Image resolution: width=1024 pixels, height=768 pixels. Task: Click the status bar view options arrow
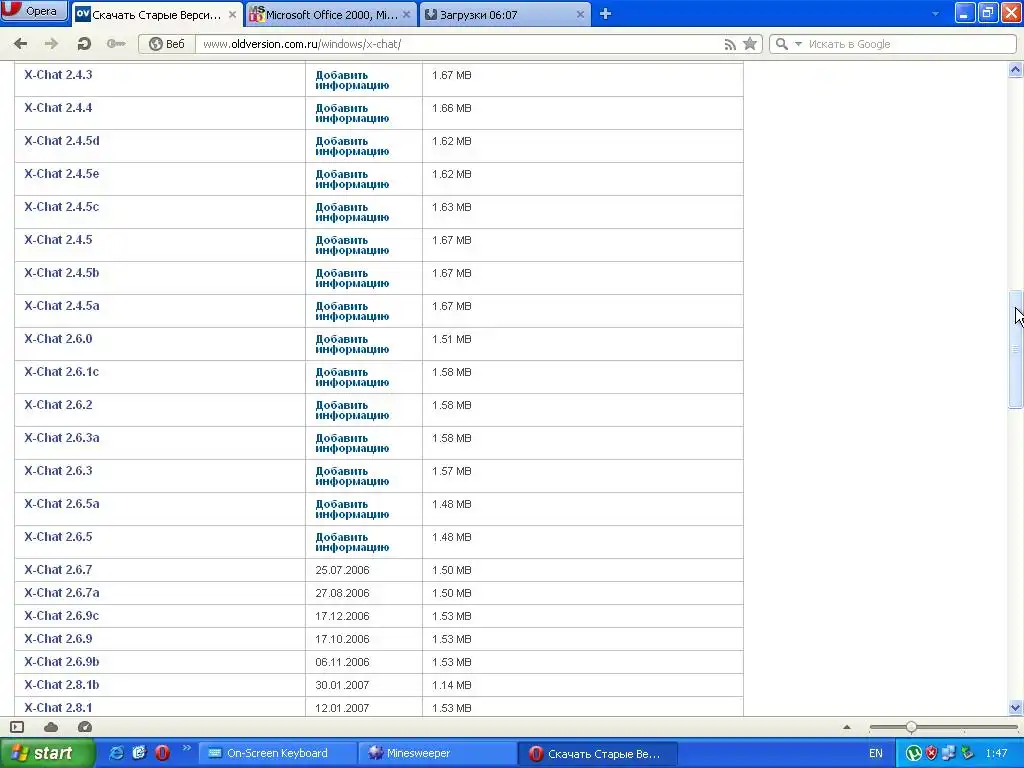pos(847,727)
